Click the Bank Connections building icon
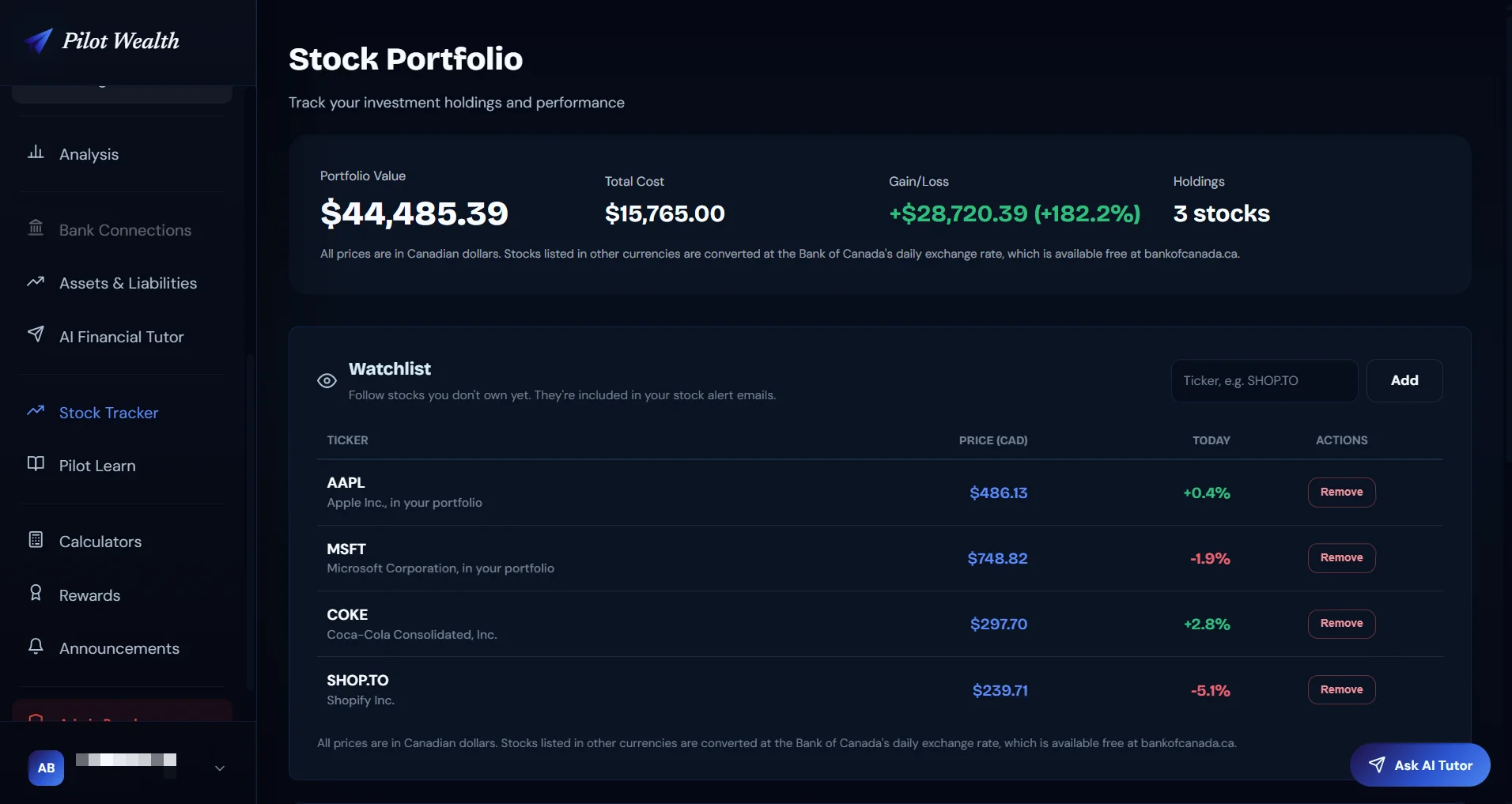 tap(36, 228)
